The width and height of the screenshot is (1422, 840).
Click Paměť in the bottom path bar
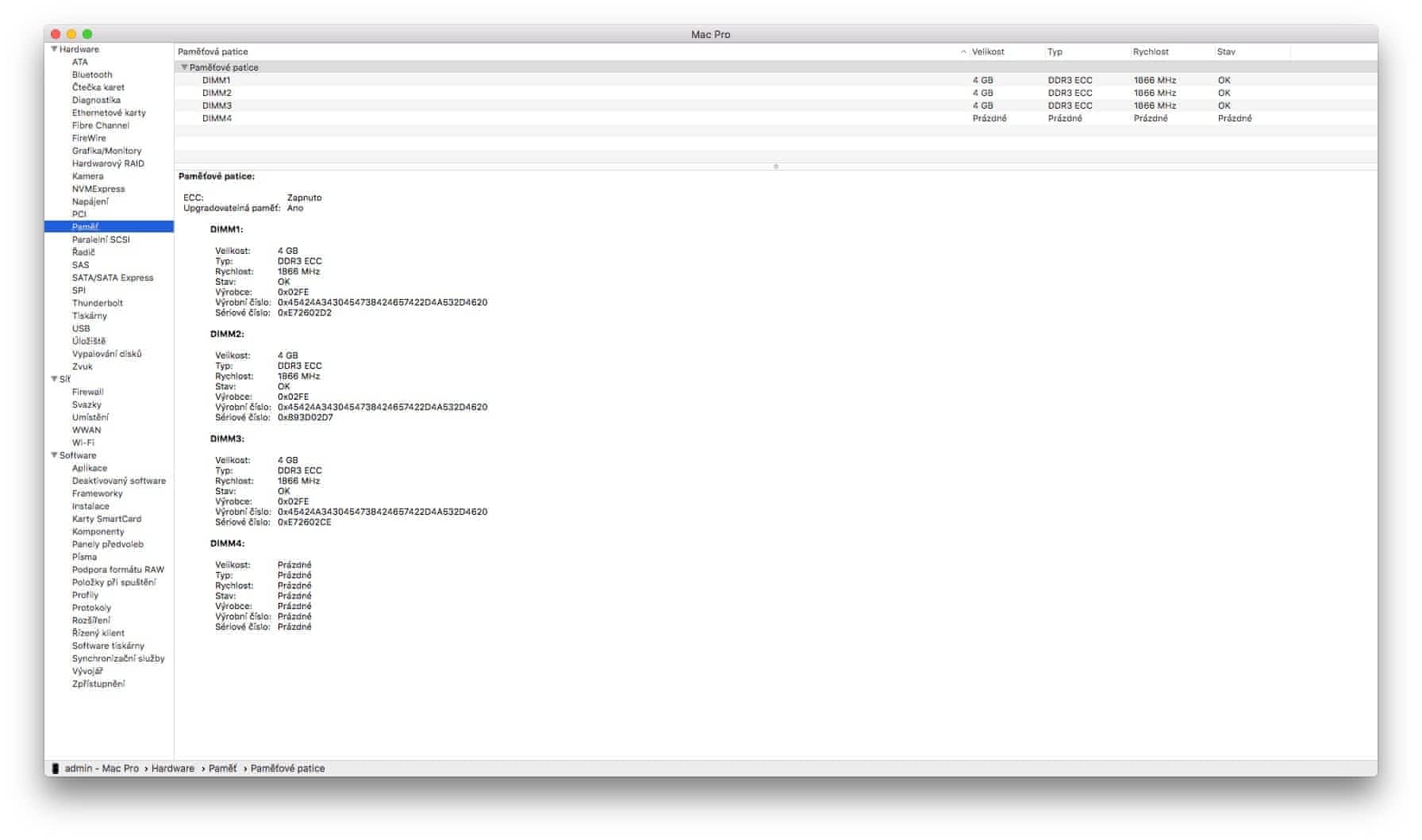point(222,768)
